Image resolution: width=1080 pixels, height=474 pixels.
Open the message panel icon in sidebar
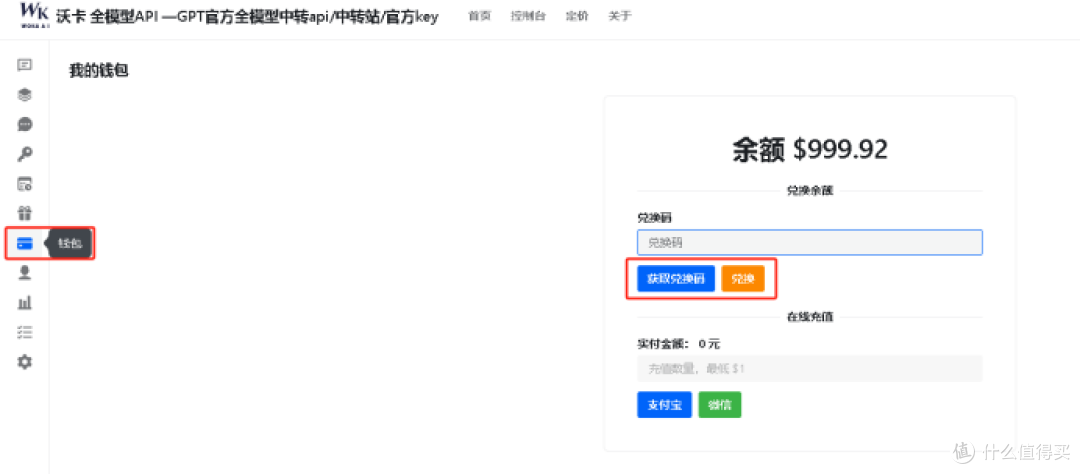25,65
